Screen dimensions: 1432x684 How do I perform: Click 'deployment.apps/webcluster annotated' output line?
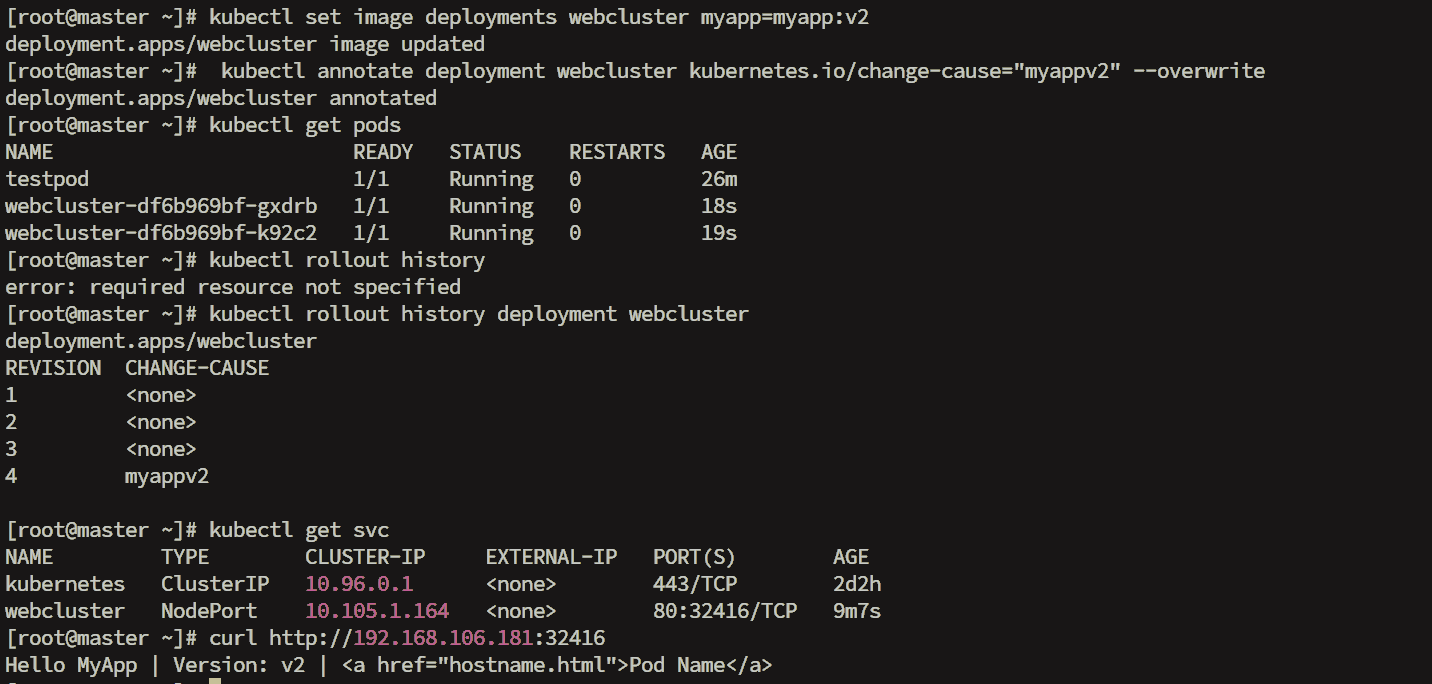pyautogui.click(x=221, y=98)
